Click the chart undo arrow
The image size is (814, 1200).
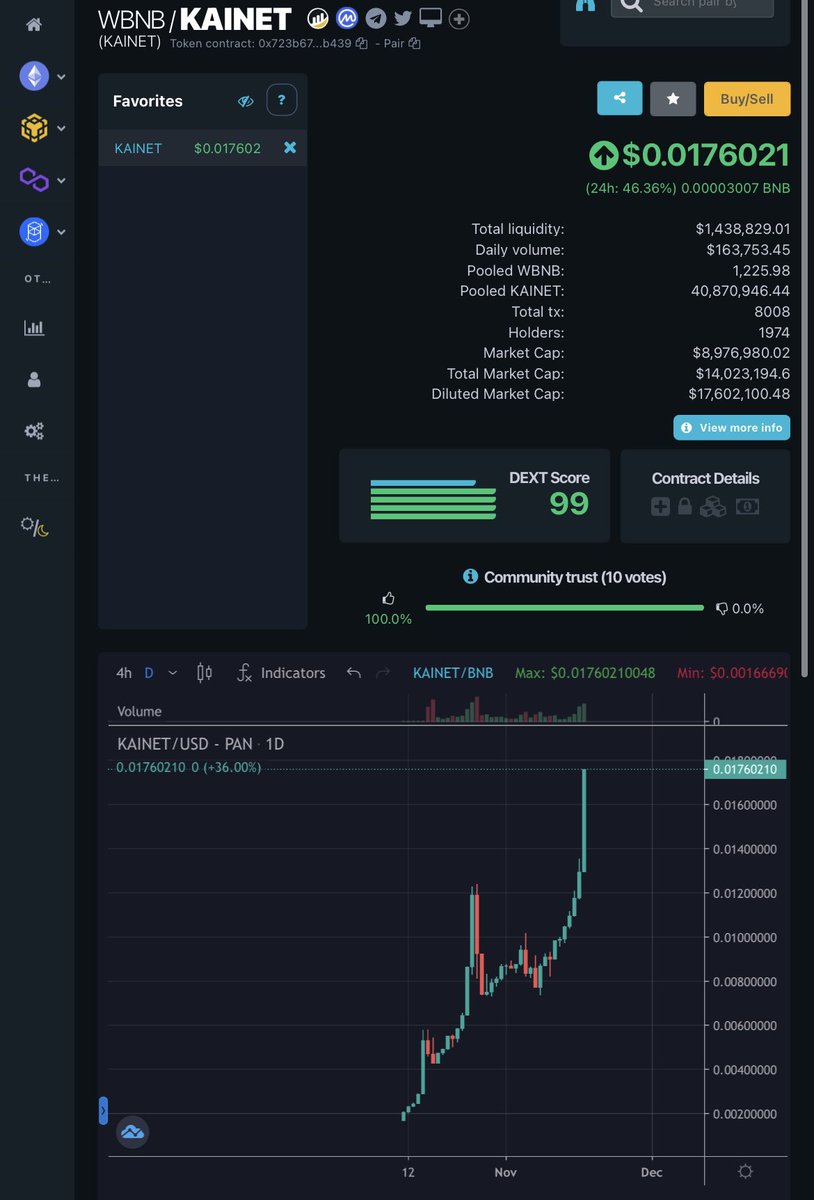353,673
